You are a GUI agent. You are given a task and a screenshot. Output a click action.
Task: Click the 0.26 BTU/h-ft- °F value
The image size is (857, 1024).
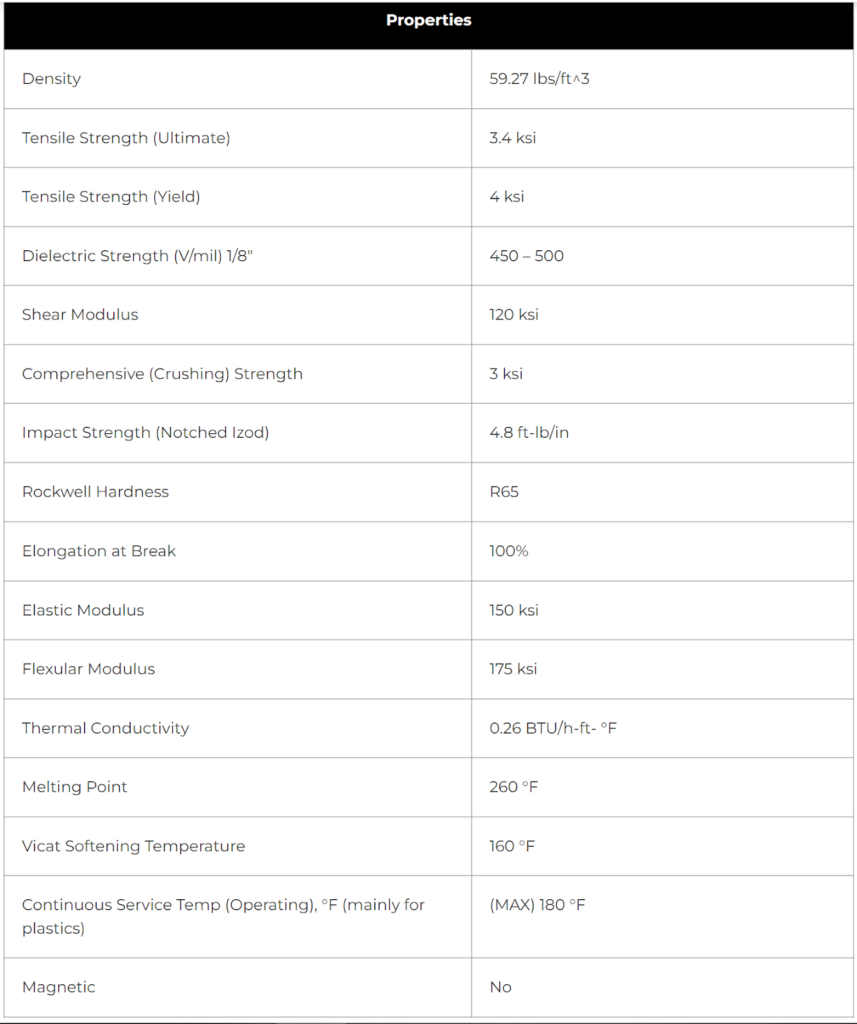coord(553,728)
